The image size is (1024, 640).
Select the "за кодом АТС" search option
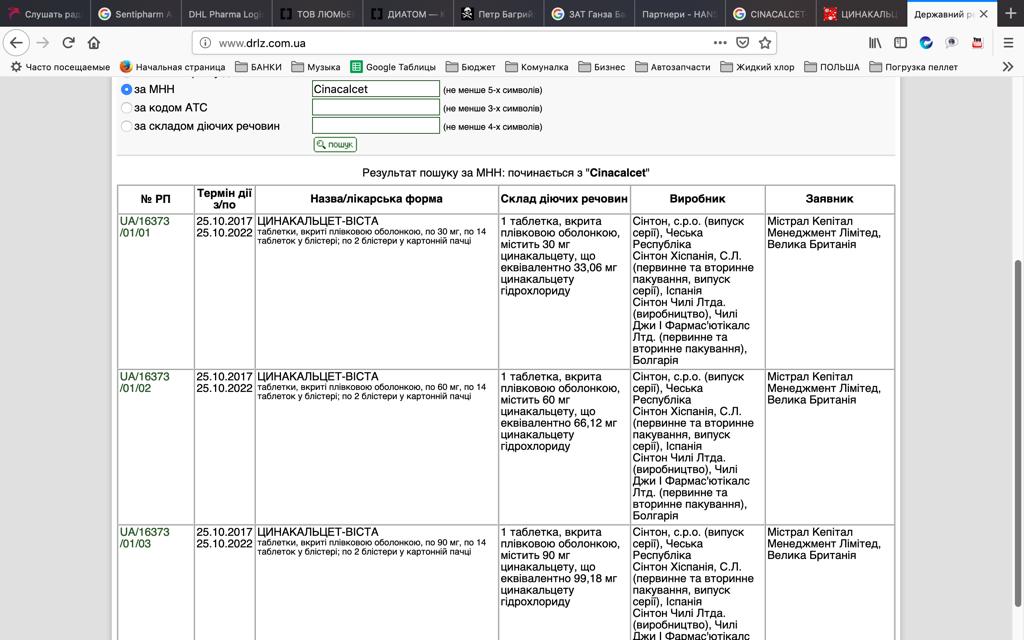[x=126, y=108]
